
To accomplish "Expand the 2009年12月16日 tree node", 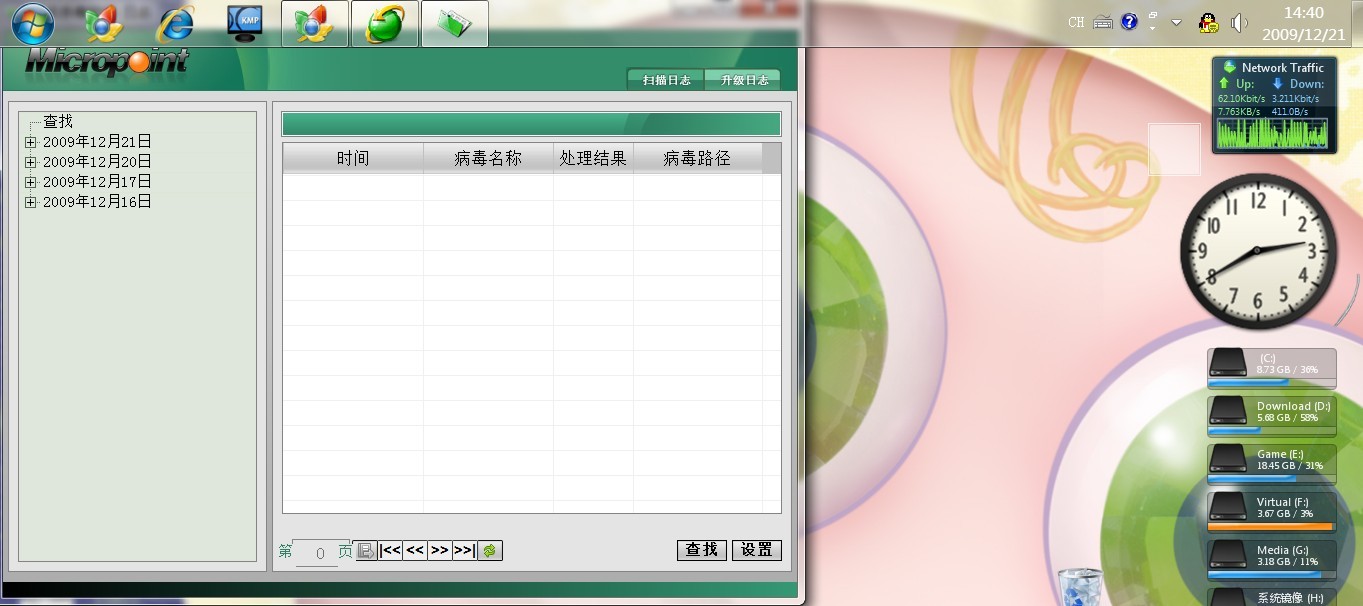I will coord(31,202).
